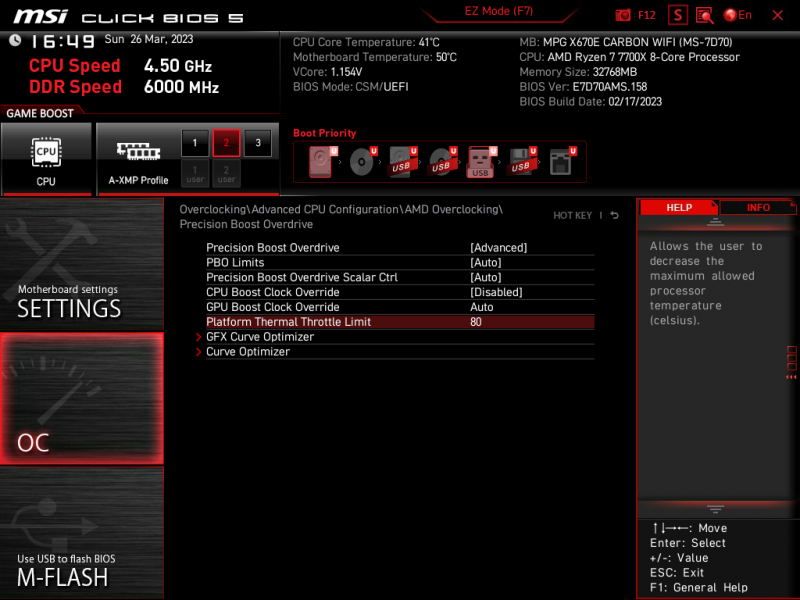Edit Platform Thermal Throttle Limit value 80
The image size is (800, 600).
400,322
